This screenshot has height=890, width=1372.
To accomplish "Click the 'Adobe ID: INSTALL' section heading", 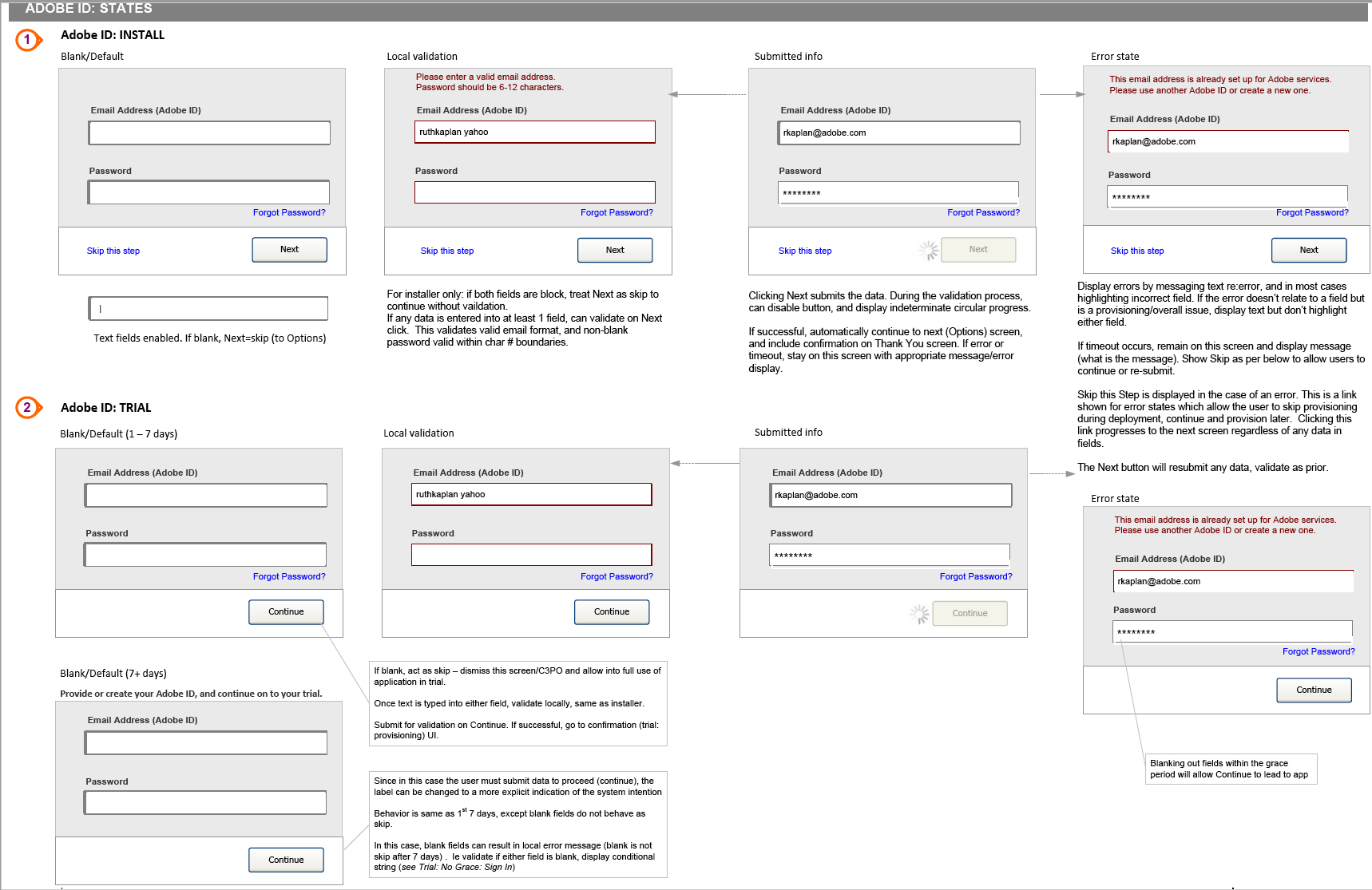I will [113, 35].
